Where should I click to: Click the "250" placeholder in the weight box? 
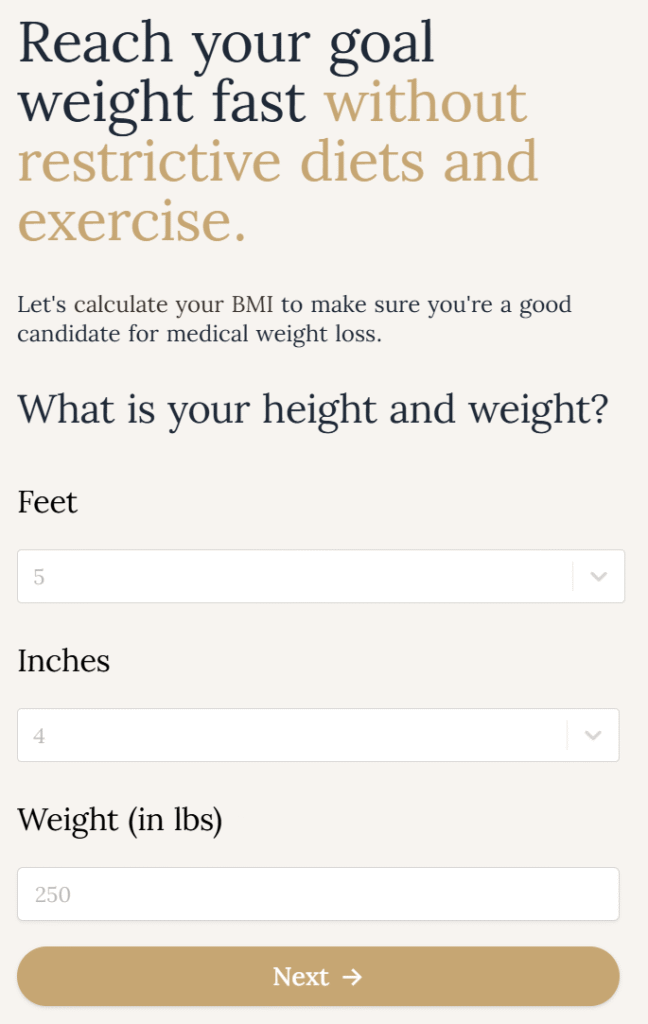point(53,895)
